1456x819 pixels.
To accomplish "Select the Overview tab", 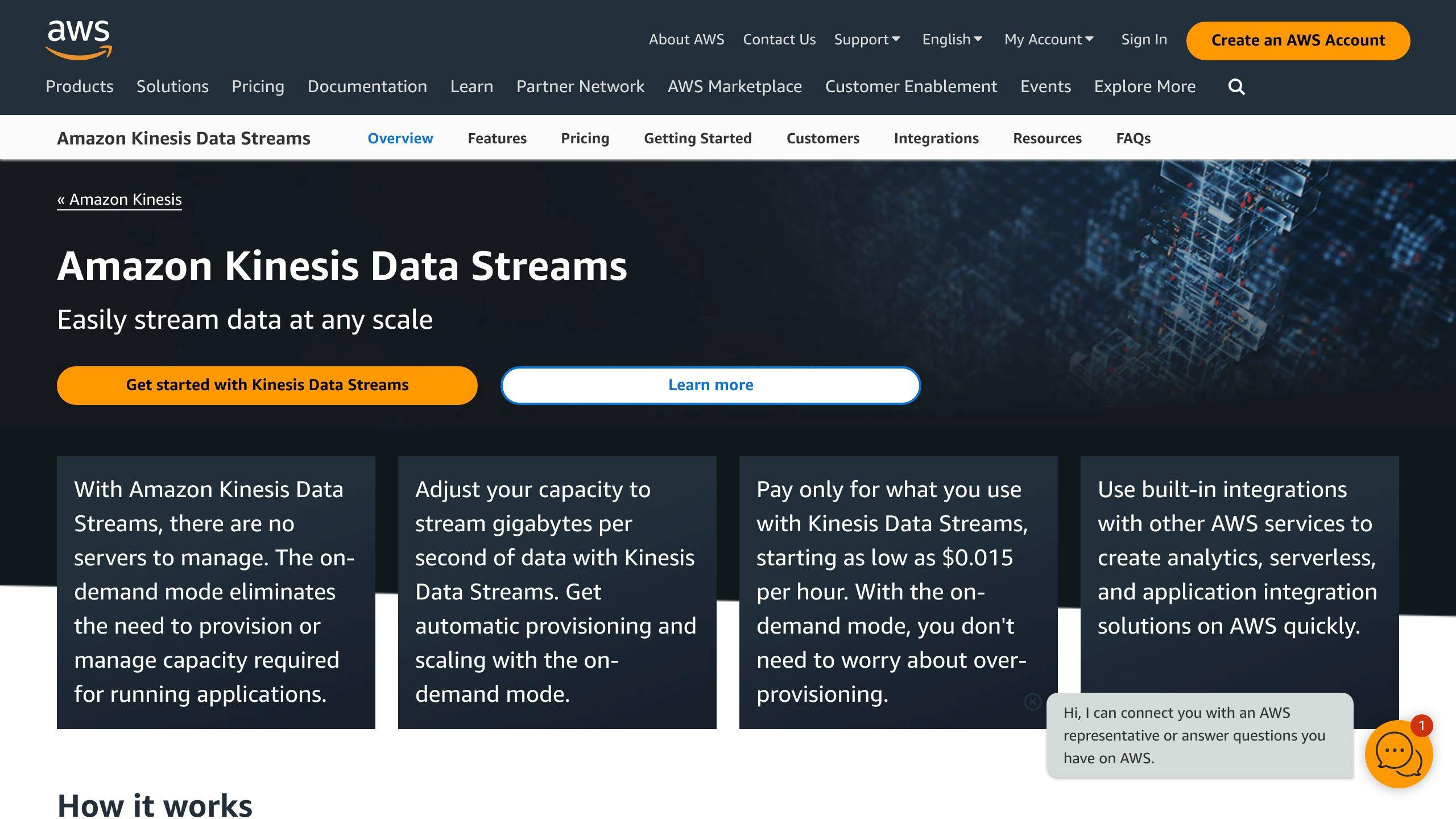I will (x=400, y=138).
